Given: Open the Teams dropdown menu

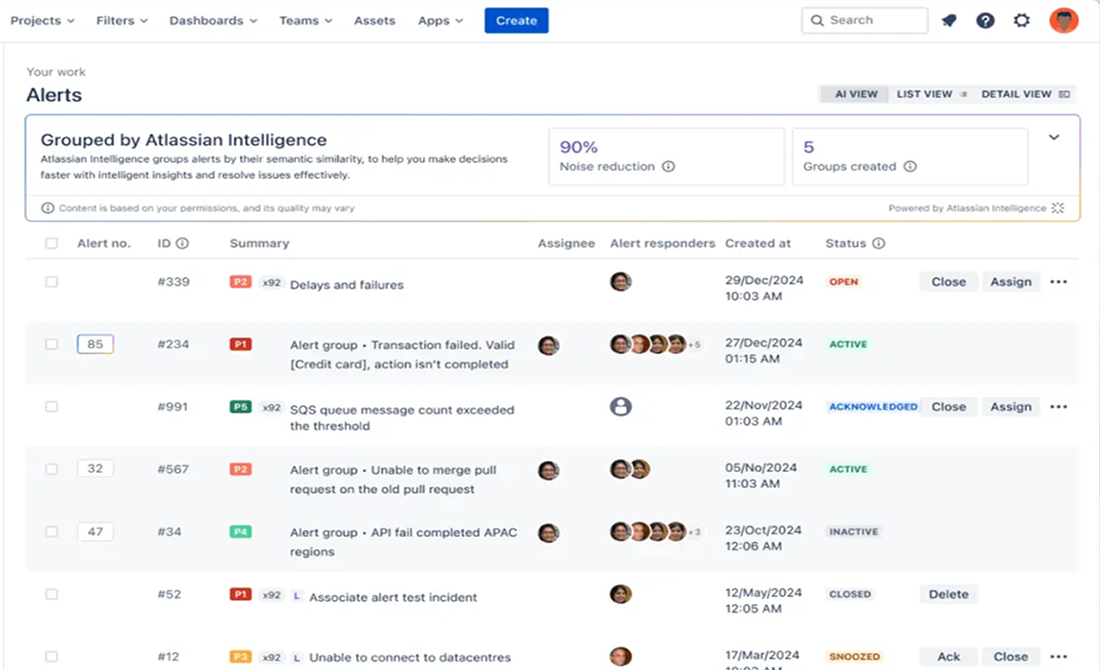Looking at the screenshot, I should point(306,20).
